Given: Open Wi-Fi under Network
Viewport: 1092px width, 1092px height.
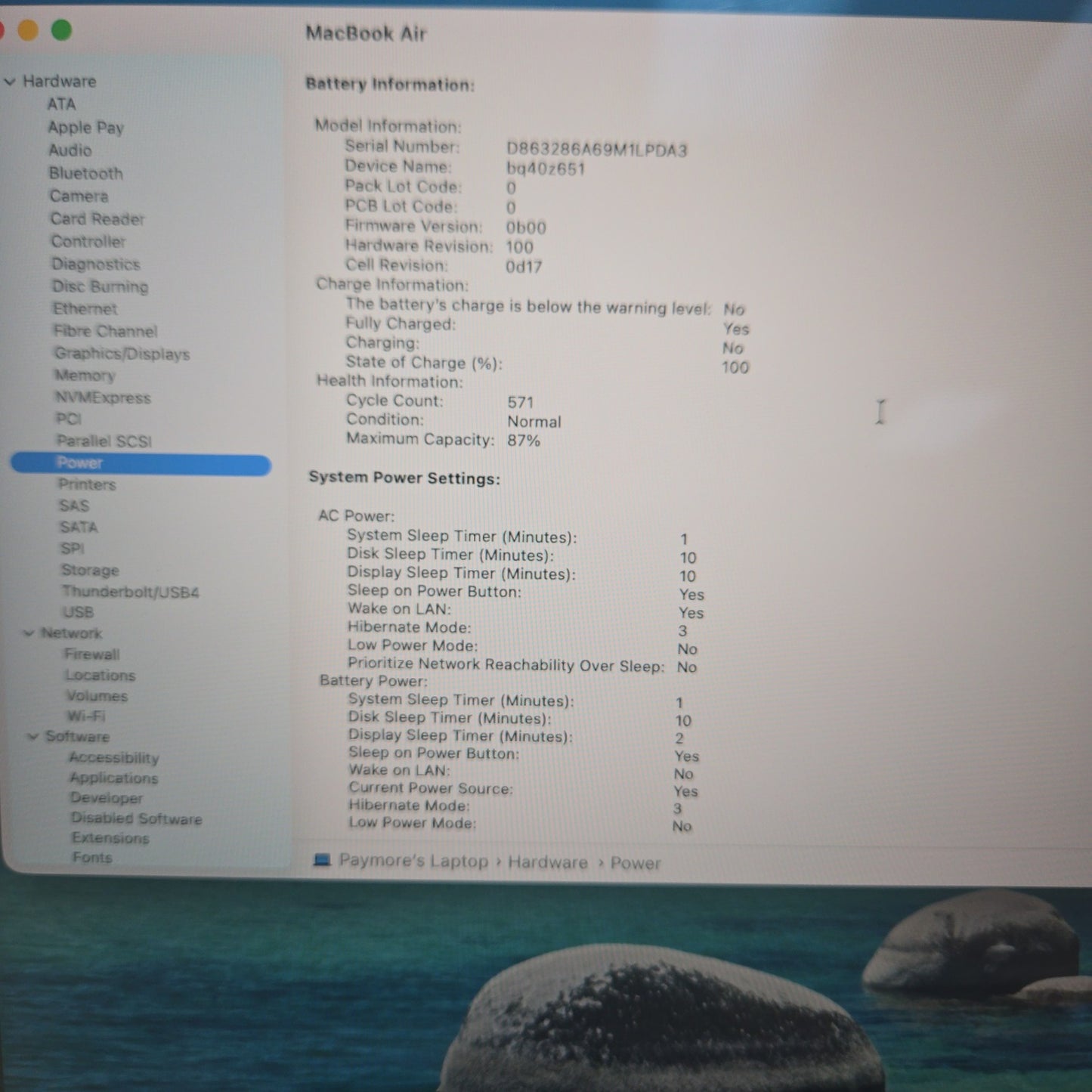Looking at the screenshot, I should click(x=86, y=716).
